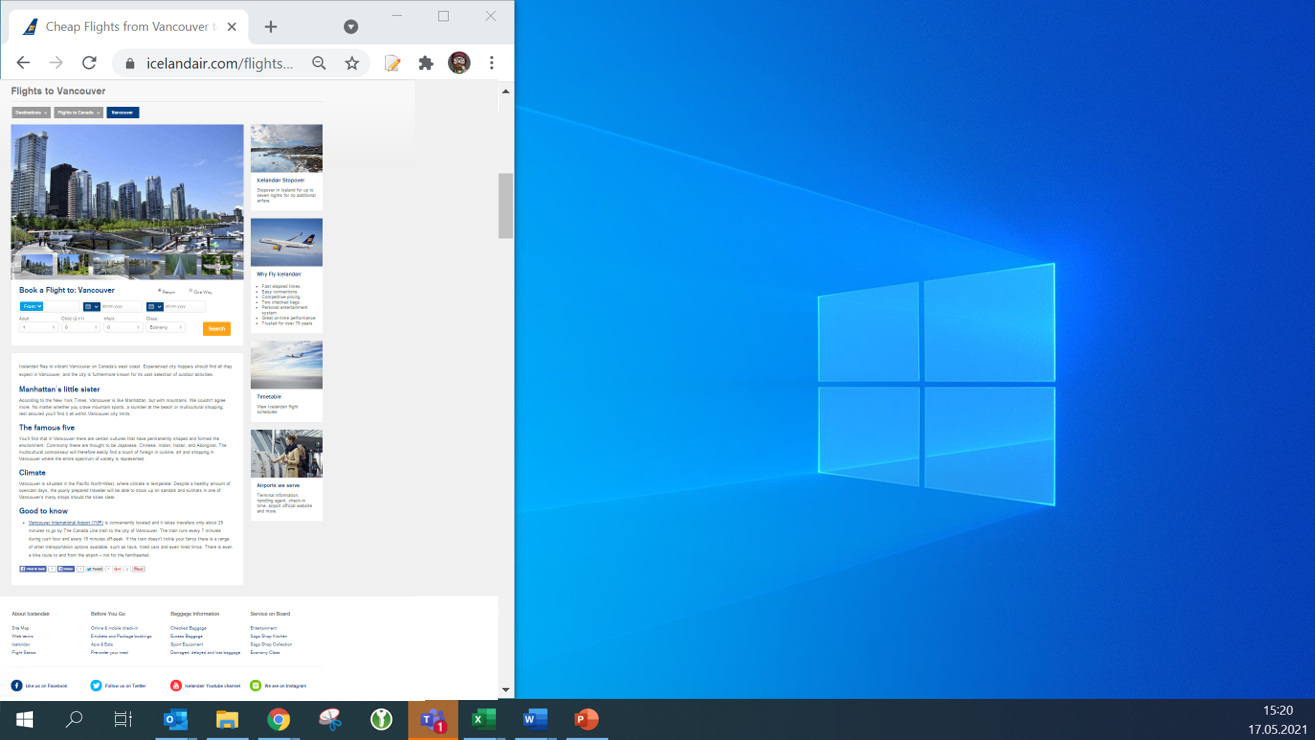Launch Excel from the taskbar
The image size is (1315, 740).
(x=484, y=719)
